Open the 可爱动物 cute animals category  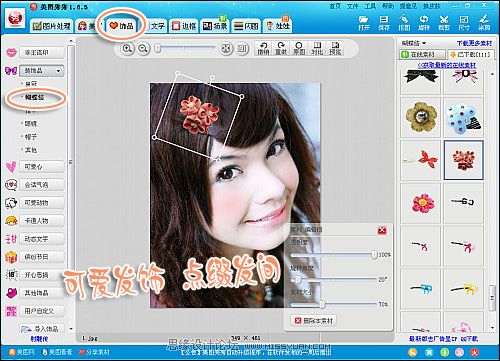point(42,202)
